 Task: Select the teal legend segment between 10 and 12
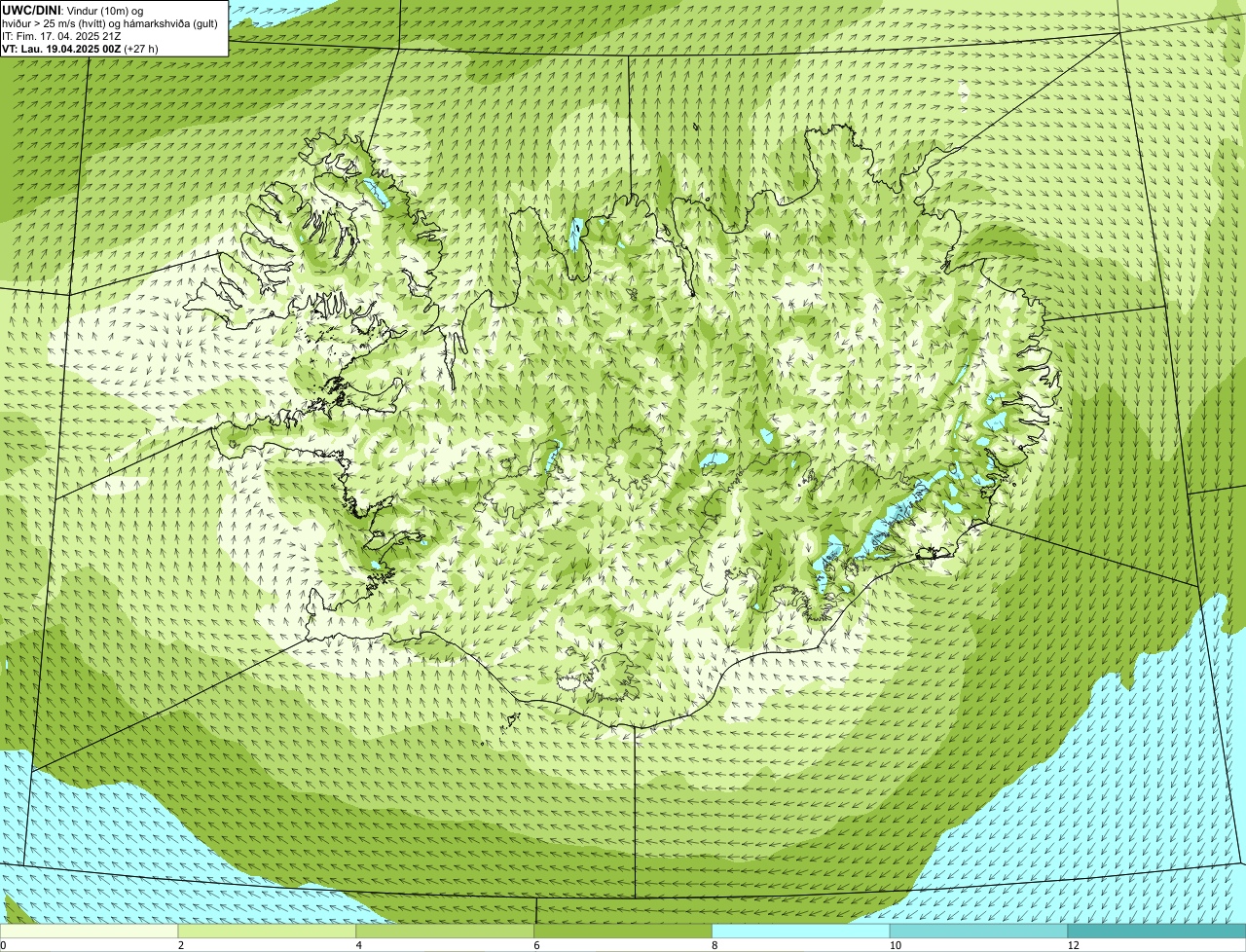point(979,932)
